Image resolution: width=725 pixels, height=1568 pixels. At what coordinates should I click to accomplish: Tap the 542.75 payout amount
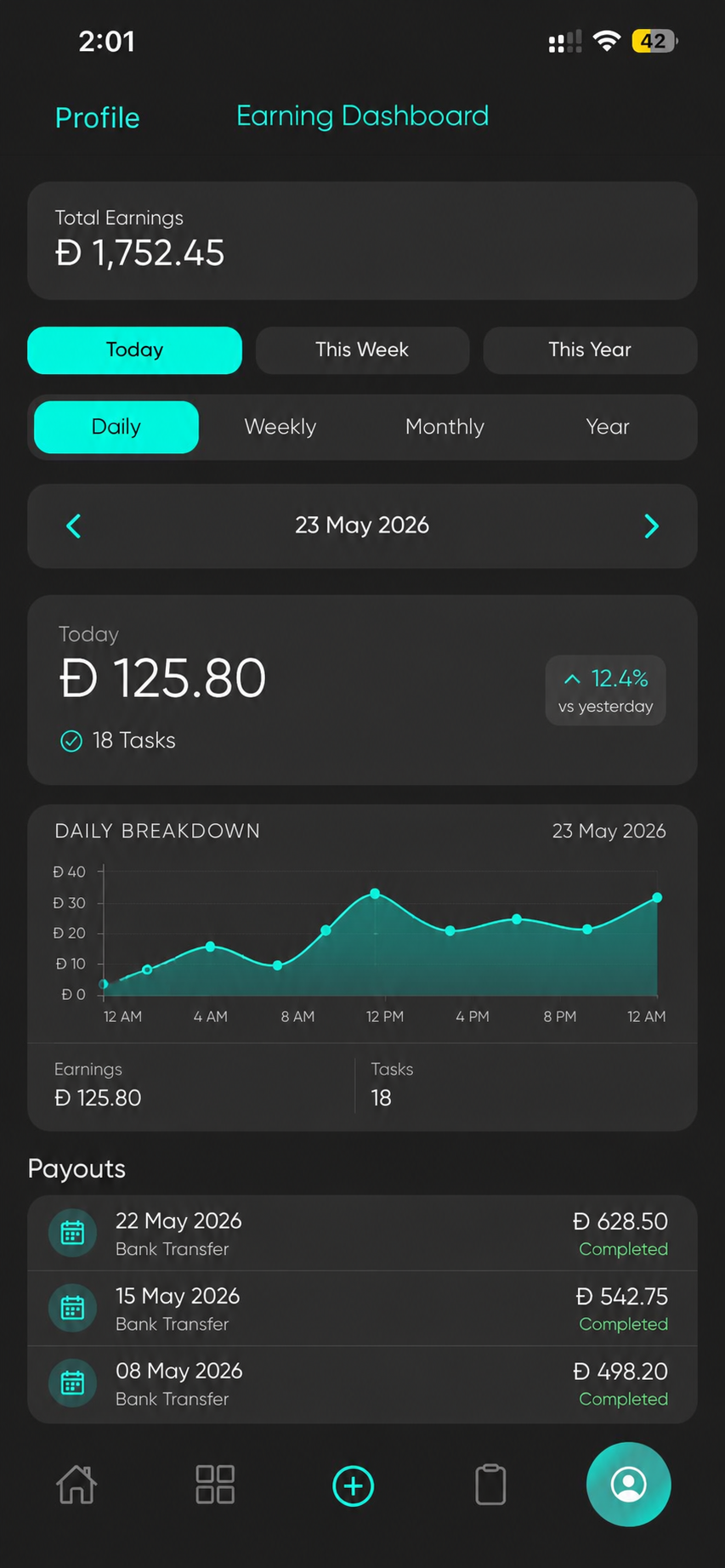(x=622, y=1297)
